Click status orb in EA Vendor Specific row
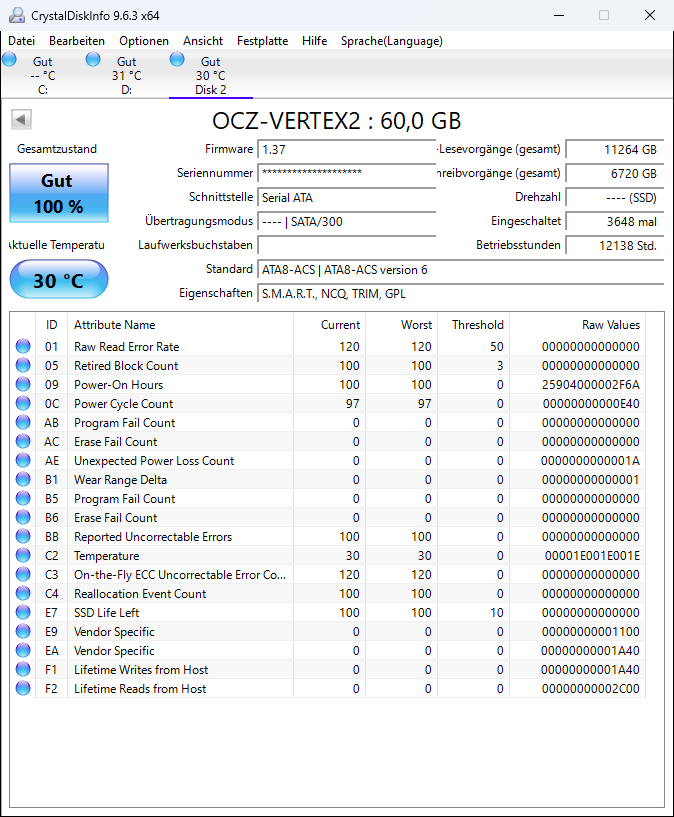This screenshot has height=817, width=674. coord(23,650)
